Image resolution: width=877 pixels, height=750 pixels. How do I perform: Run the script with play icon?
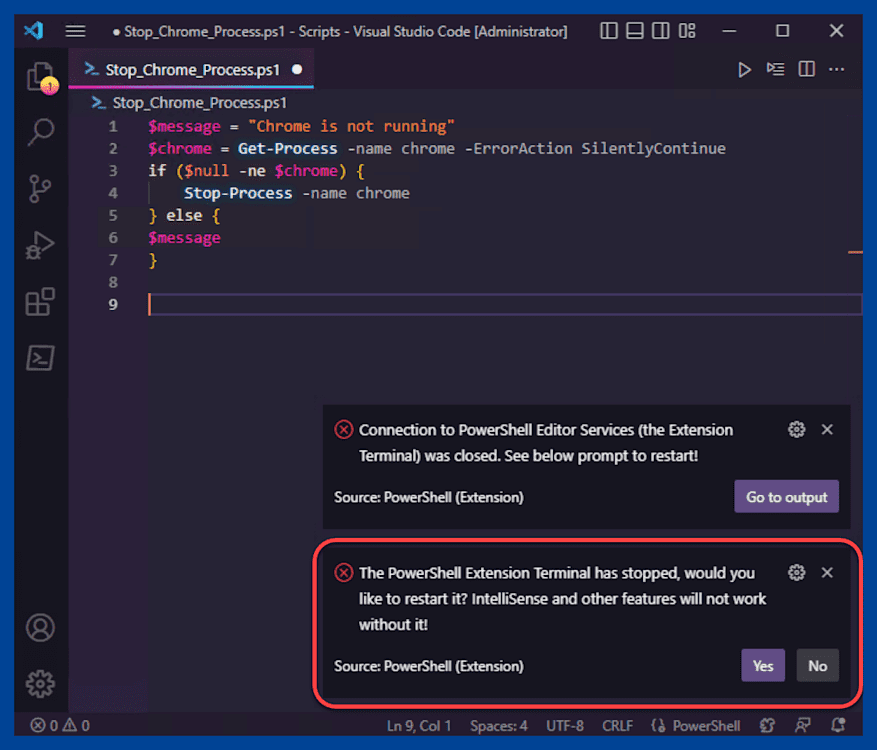pos(744,70)
